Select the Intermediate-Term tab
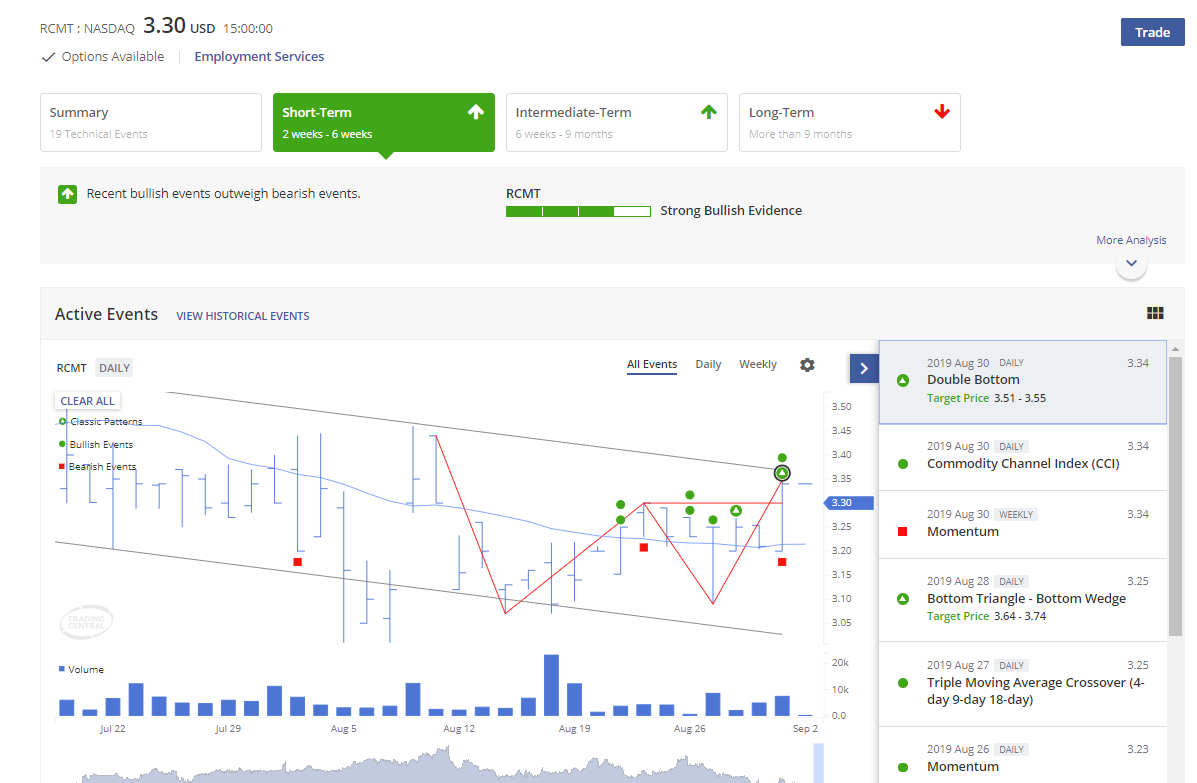Image resolution: width=1197 pixels, height=783 pixels. pos(616,122)
